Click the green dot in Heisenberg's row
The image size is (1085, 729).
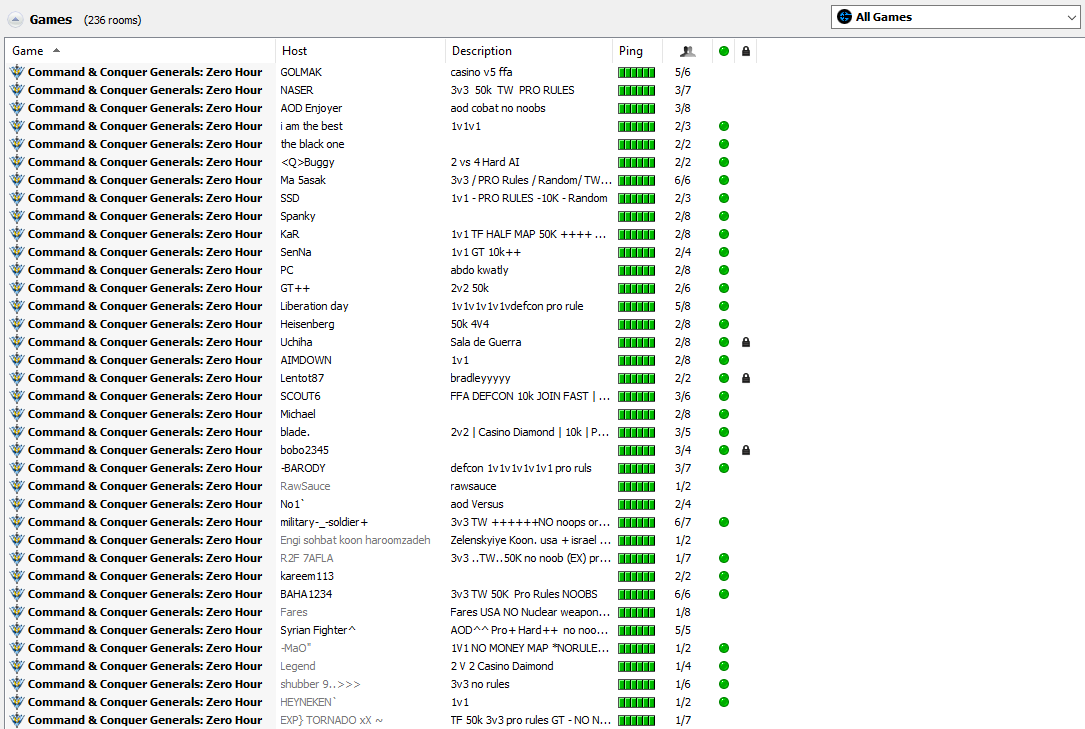coord(724,324)
